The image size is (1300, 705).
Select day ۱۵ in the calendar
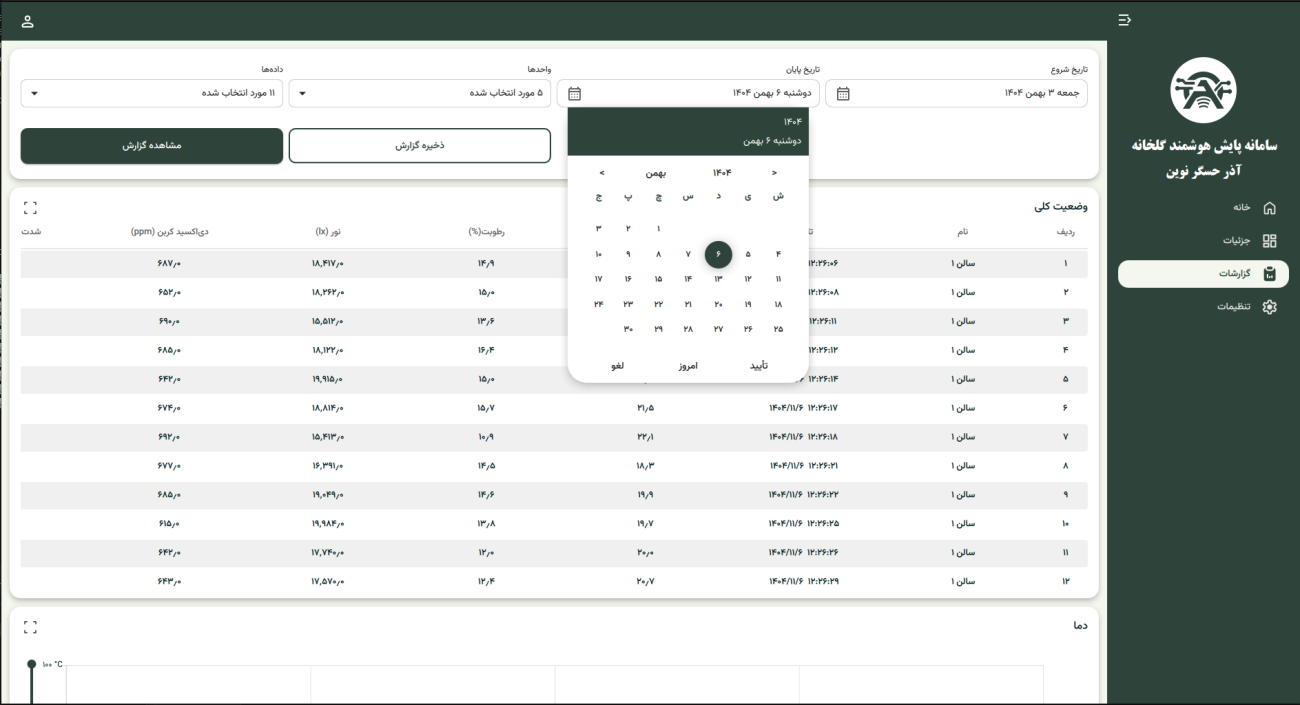tap(658, 279)
